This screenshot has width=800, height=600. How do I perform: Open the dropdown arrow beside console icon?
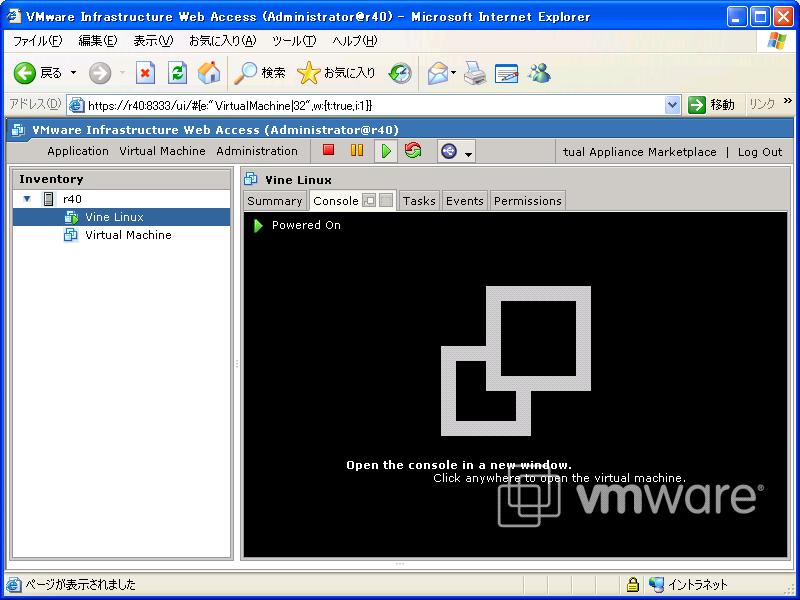pyautogui.click(x=468, y=153)
